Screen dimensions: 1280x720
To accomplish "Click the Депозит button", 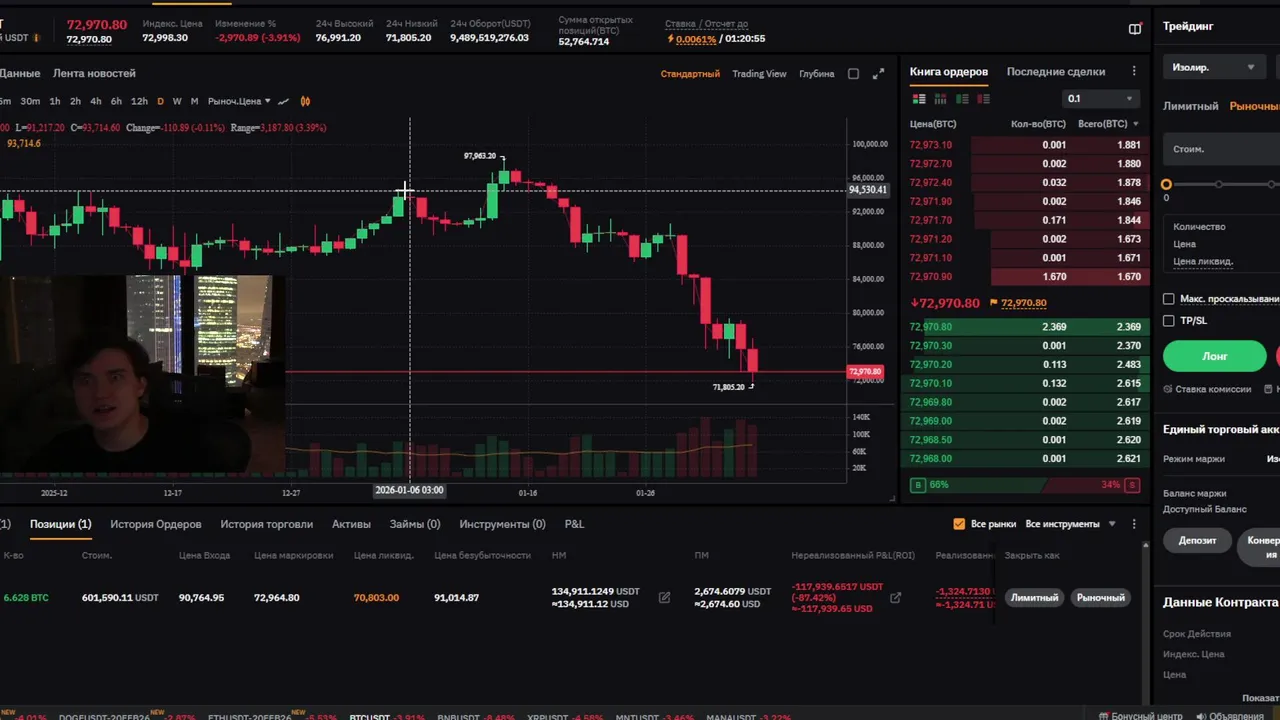I will (x=1197, y=541).
